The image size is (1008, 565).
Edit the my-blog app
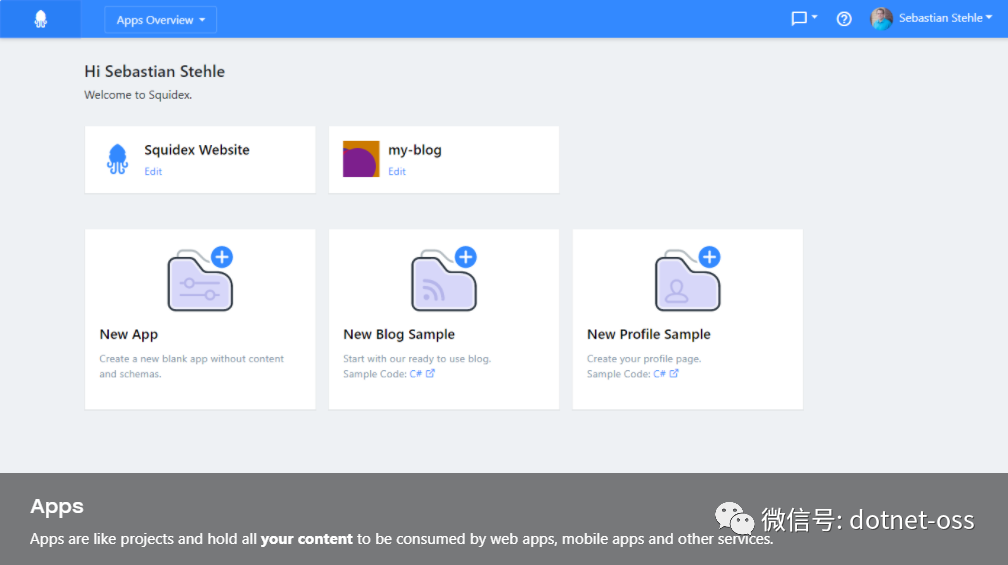coord(397,172)
